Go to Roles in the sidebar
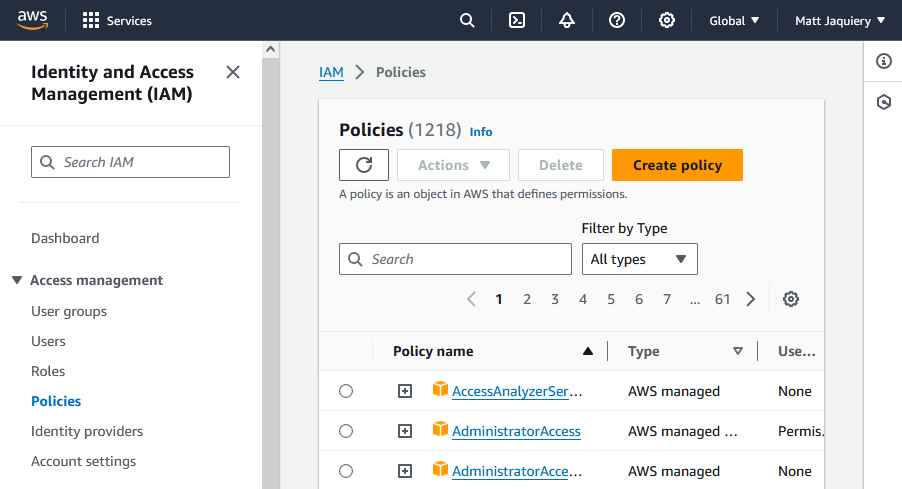This screenshot has width=902, height=489. pos(48,371)
